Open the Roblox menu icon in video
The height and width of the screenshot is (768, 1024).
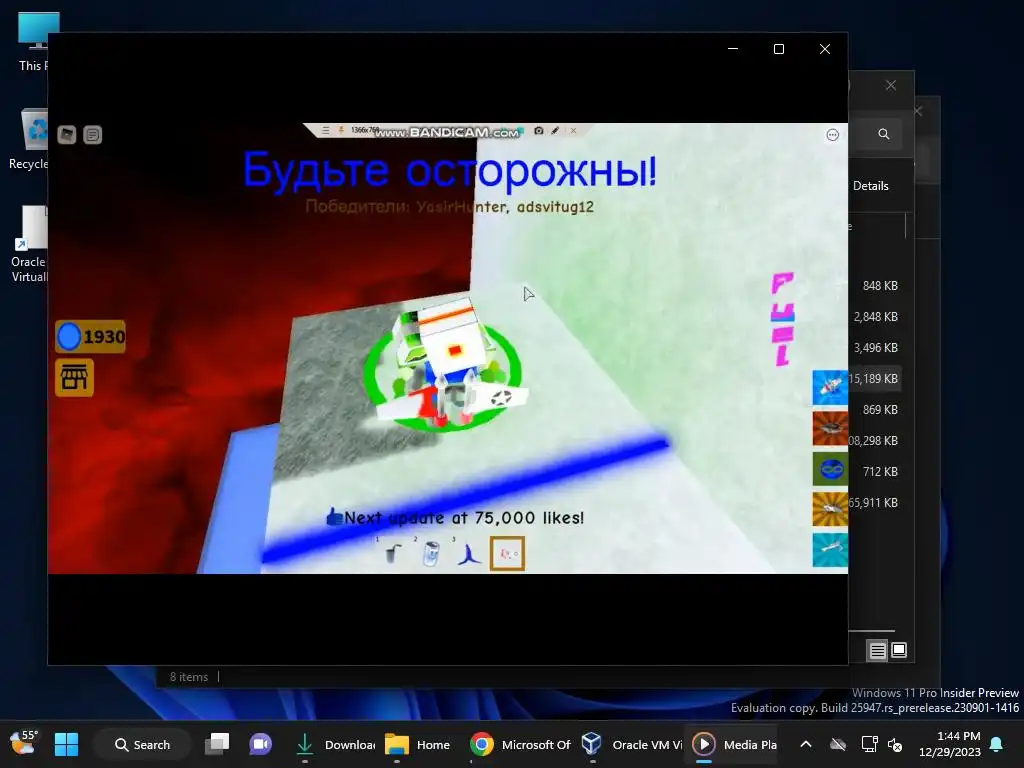[67, 135]
